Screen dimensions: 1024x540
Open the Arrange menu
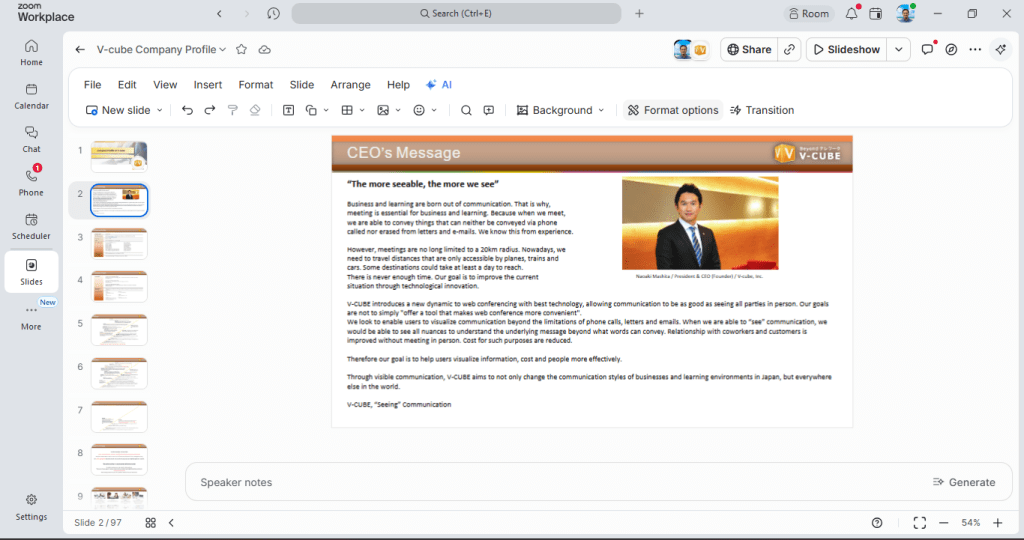click(x=350, y=85)
